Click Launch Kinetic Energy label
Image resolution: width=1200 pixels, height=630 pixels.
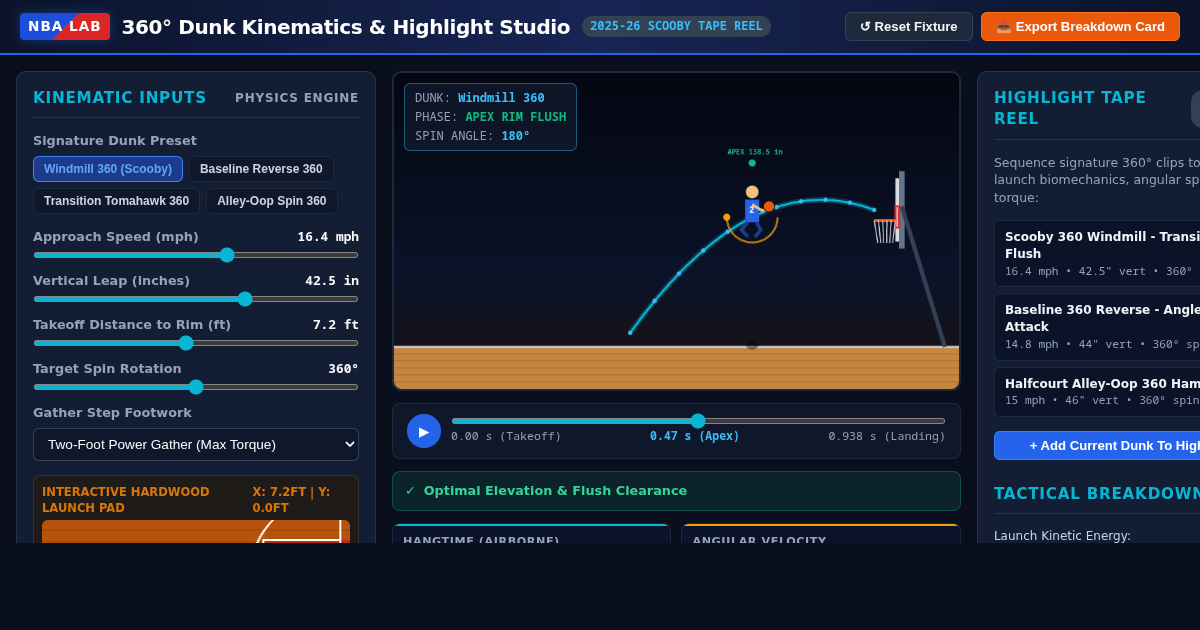(x=1062, y=536)
